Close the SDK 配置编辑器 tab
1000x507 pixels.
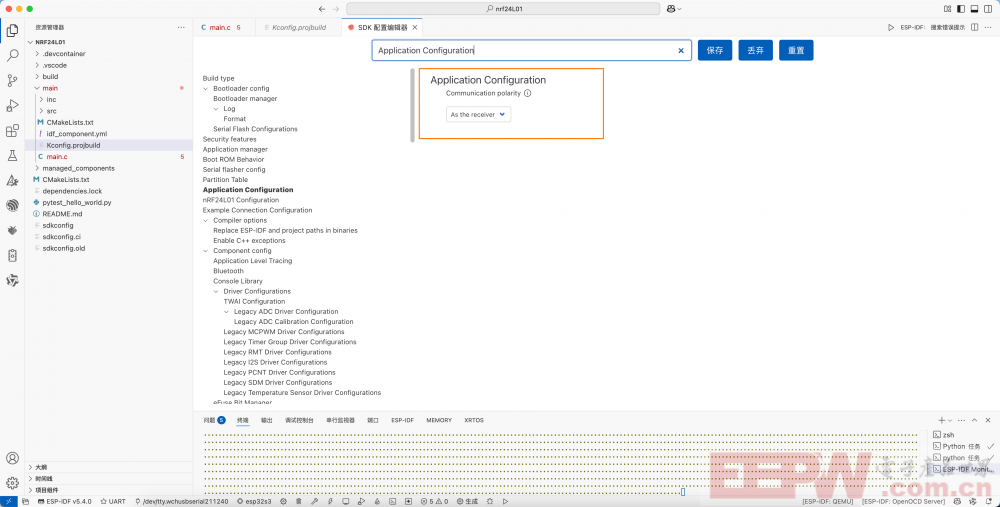[x=415, y=27]
